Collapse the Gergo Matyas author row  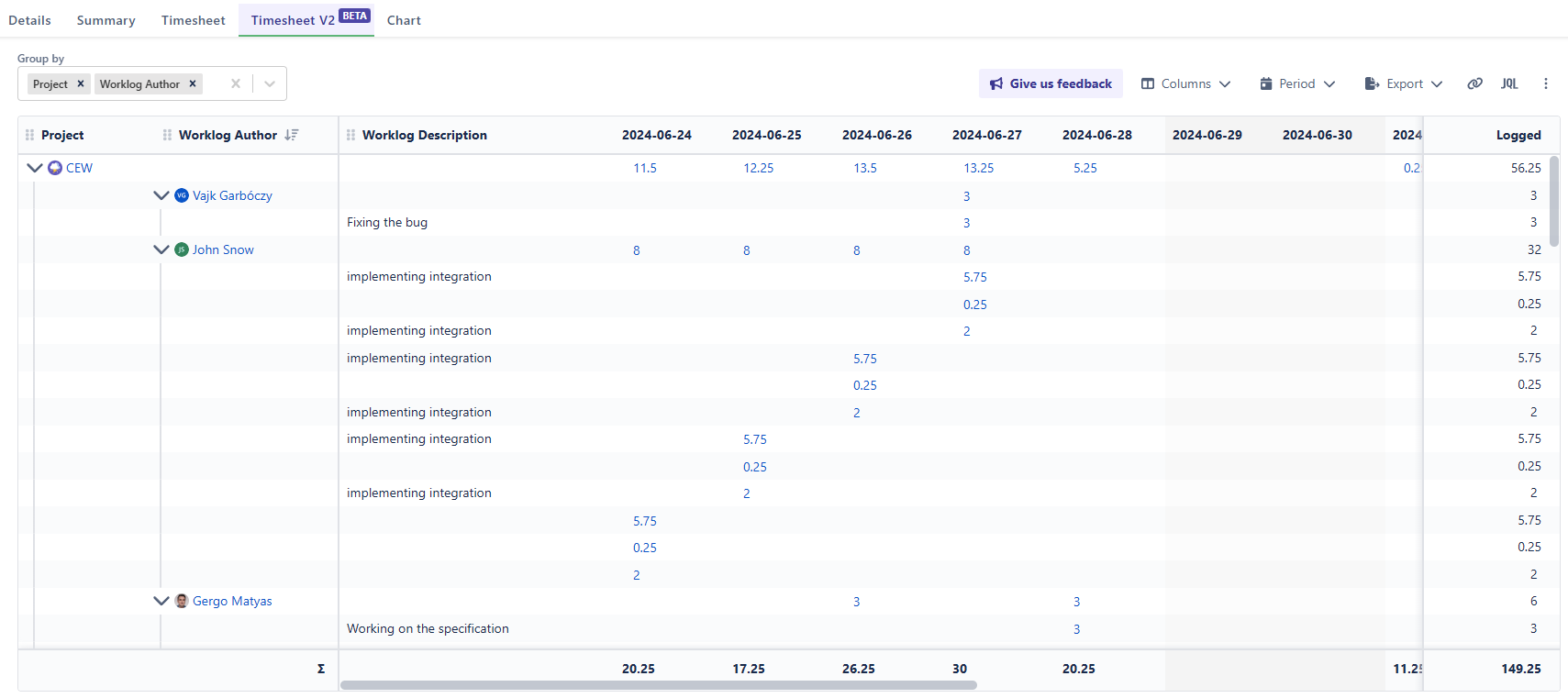click(161, 601)
